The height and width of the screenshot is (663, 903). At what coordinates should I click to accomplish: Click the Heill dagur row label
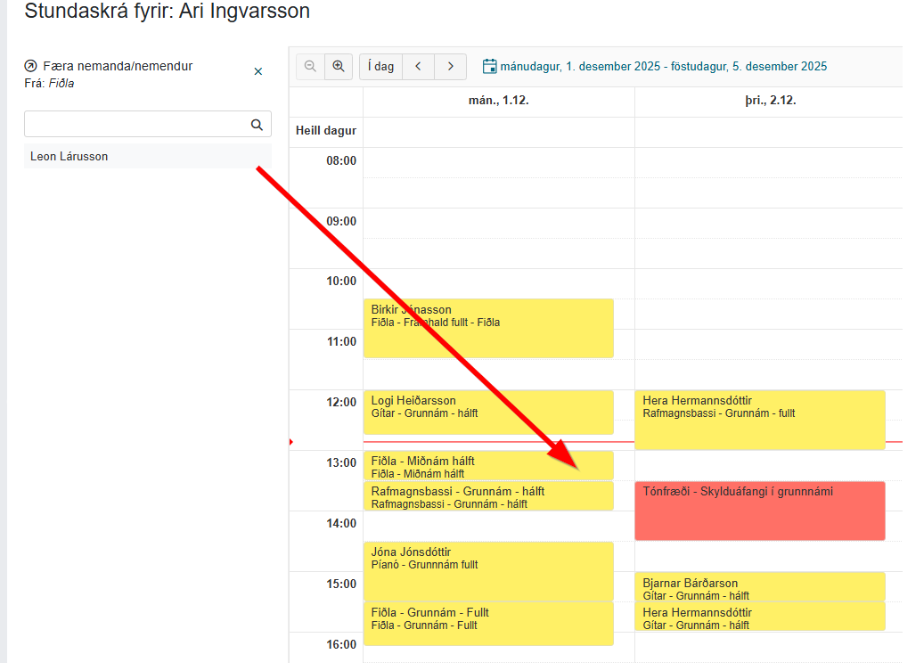pyautogui.click(x=326, y=131)
